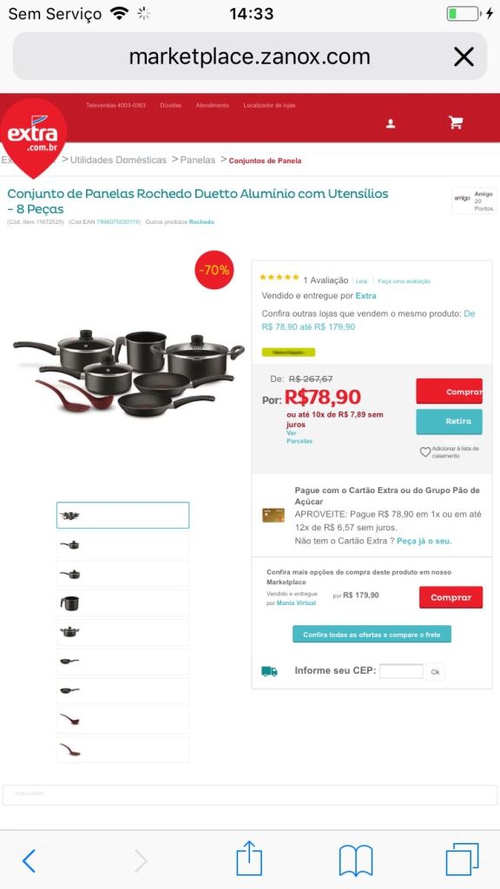Select the red ladle thumbnail at the bottom
500x889 pixels.
click(x=123, y=749)
